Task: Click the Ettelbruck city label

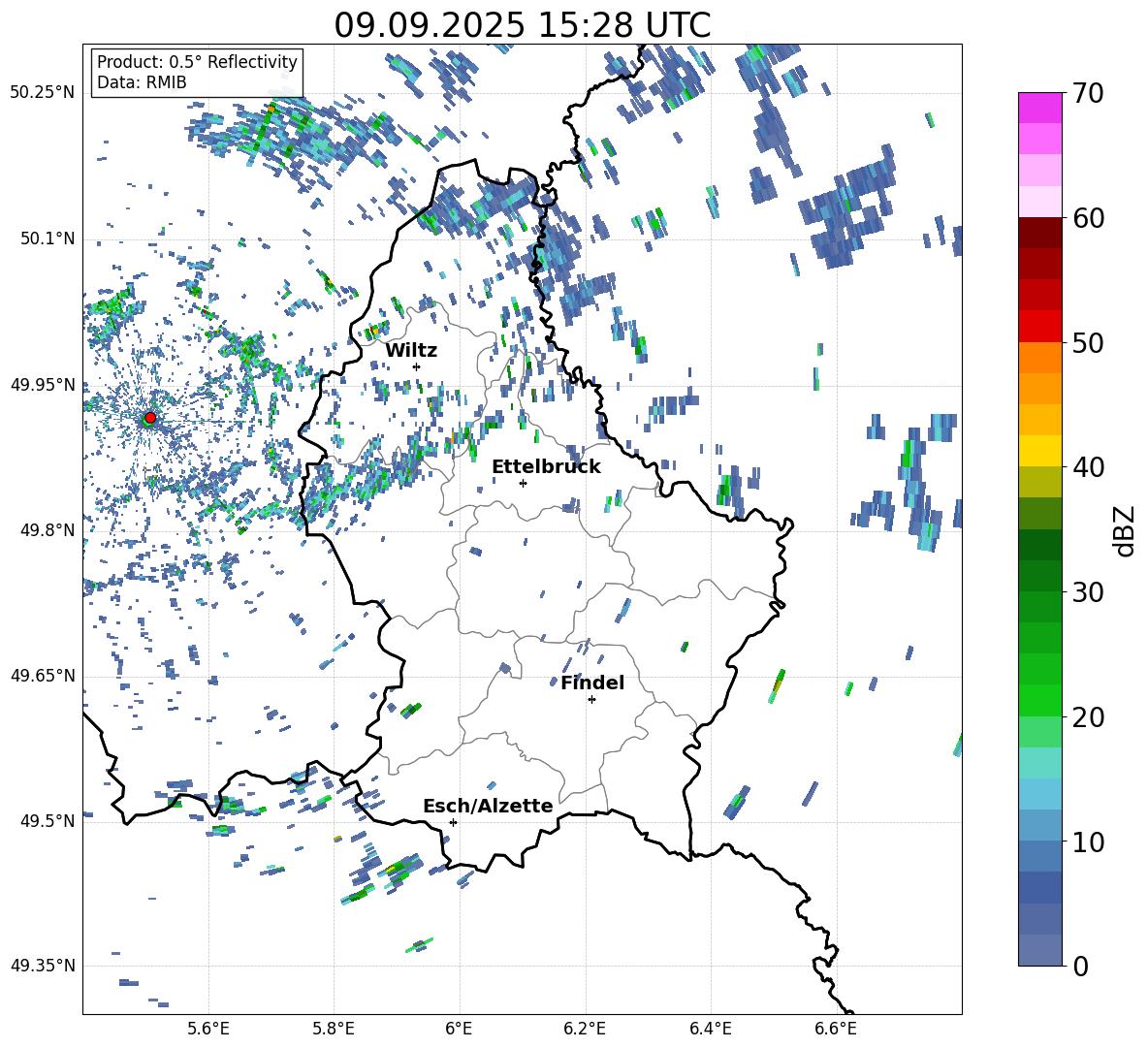Action: point(546,467)
